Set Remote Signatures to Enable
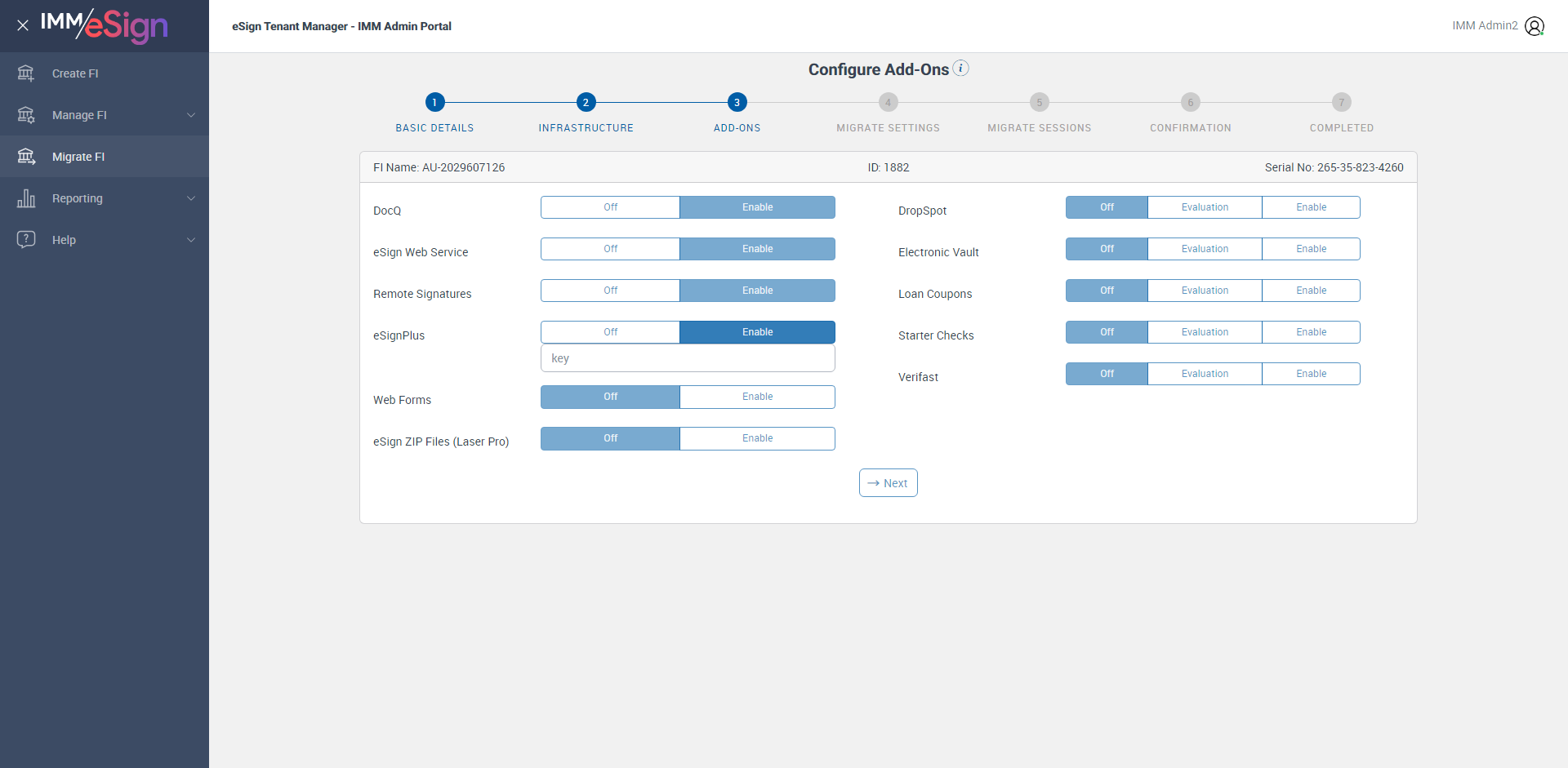The width and height of the screenshot is (1568, 768). pyautogui.click(x=757, y=291)
